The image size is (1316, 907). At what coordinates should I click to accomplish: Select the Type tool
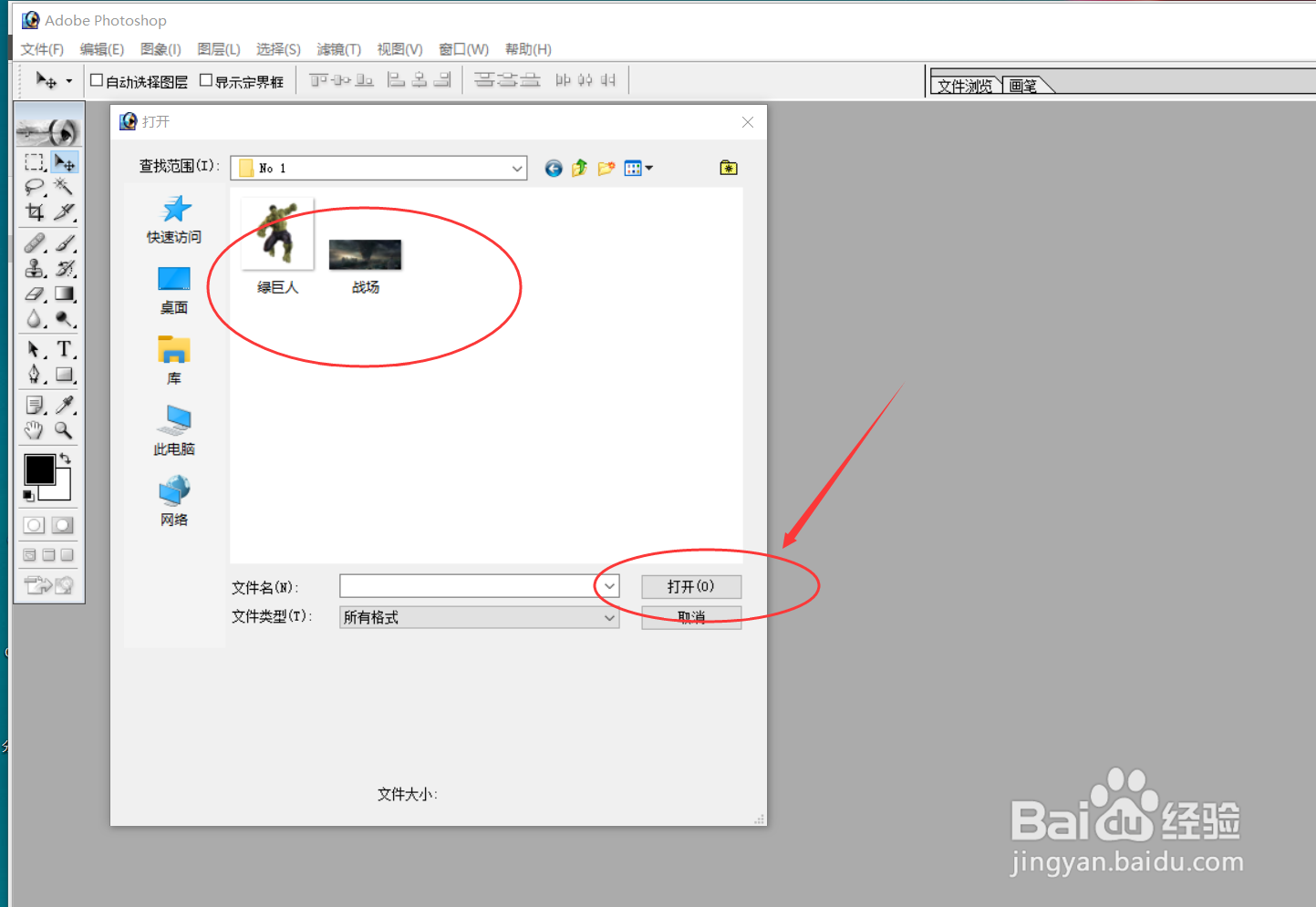pyautogui.click(x=64, y=349)
